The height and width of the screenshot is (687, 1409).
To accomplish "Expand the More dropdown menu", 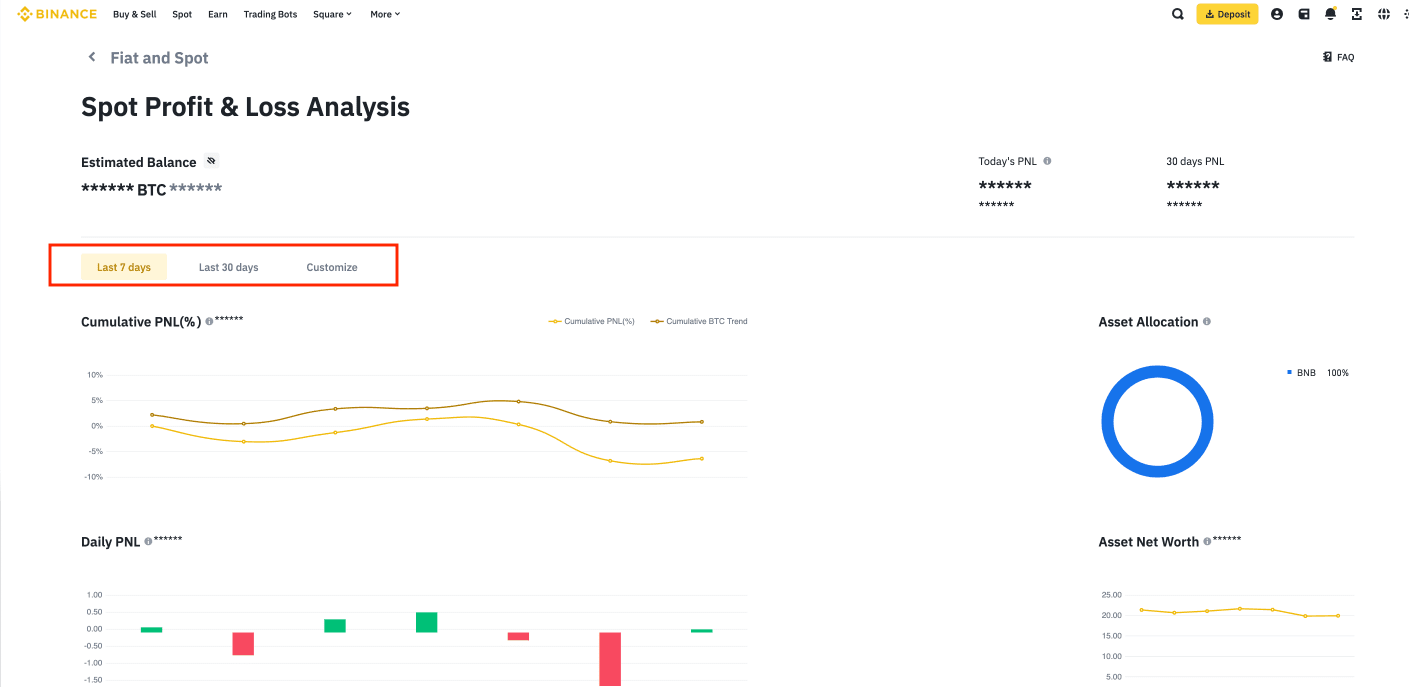I will click(x=384, y=14).
